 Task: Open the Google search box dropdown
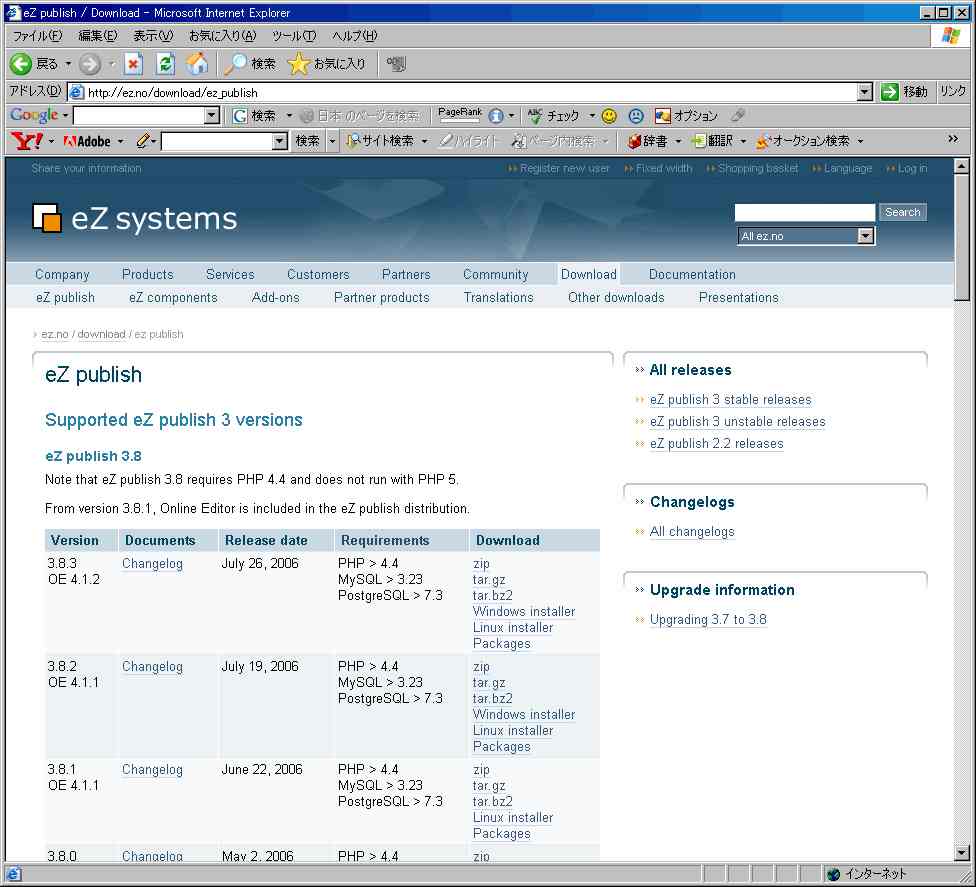coord(212,116)
